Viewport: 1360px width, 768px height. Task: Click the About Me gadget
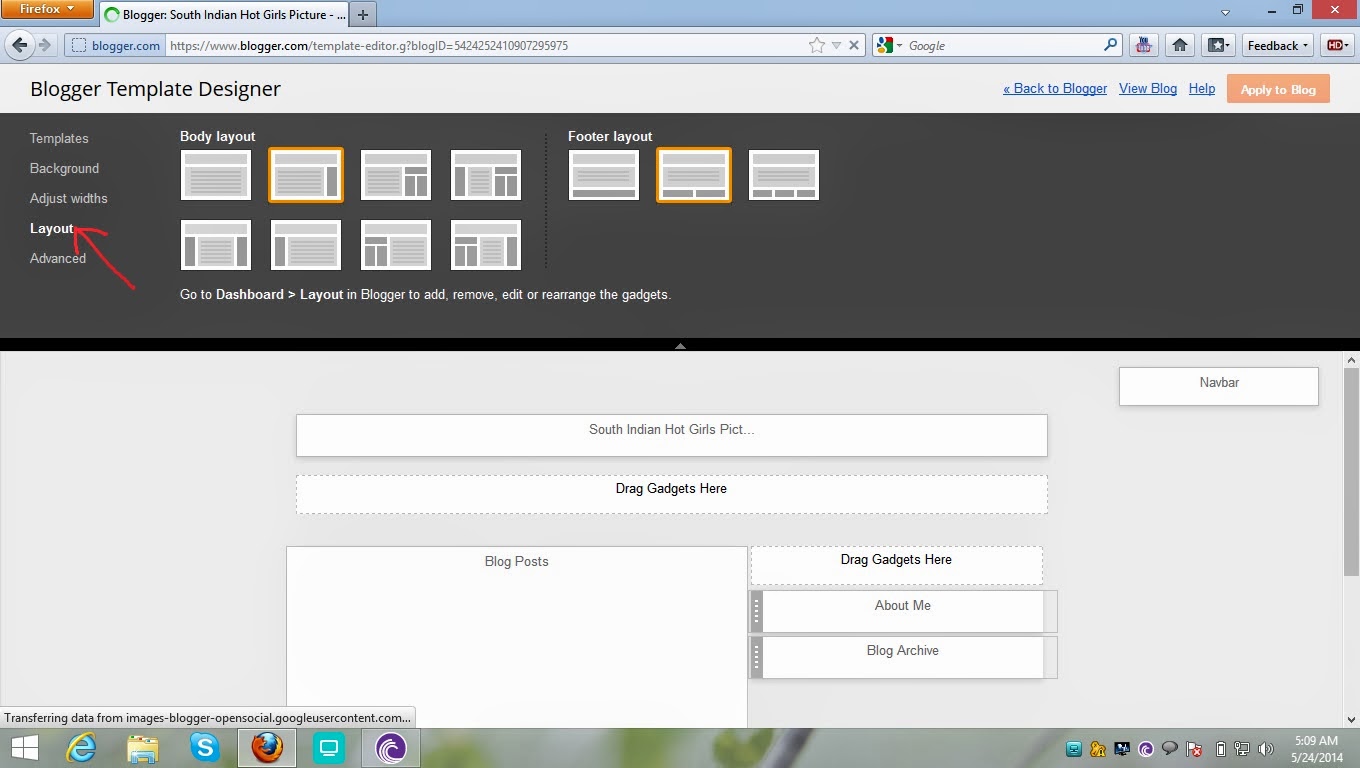coord(902,611)
